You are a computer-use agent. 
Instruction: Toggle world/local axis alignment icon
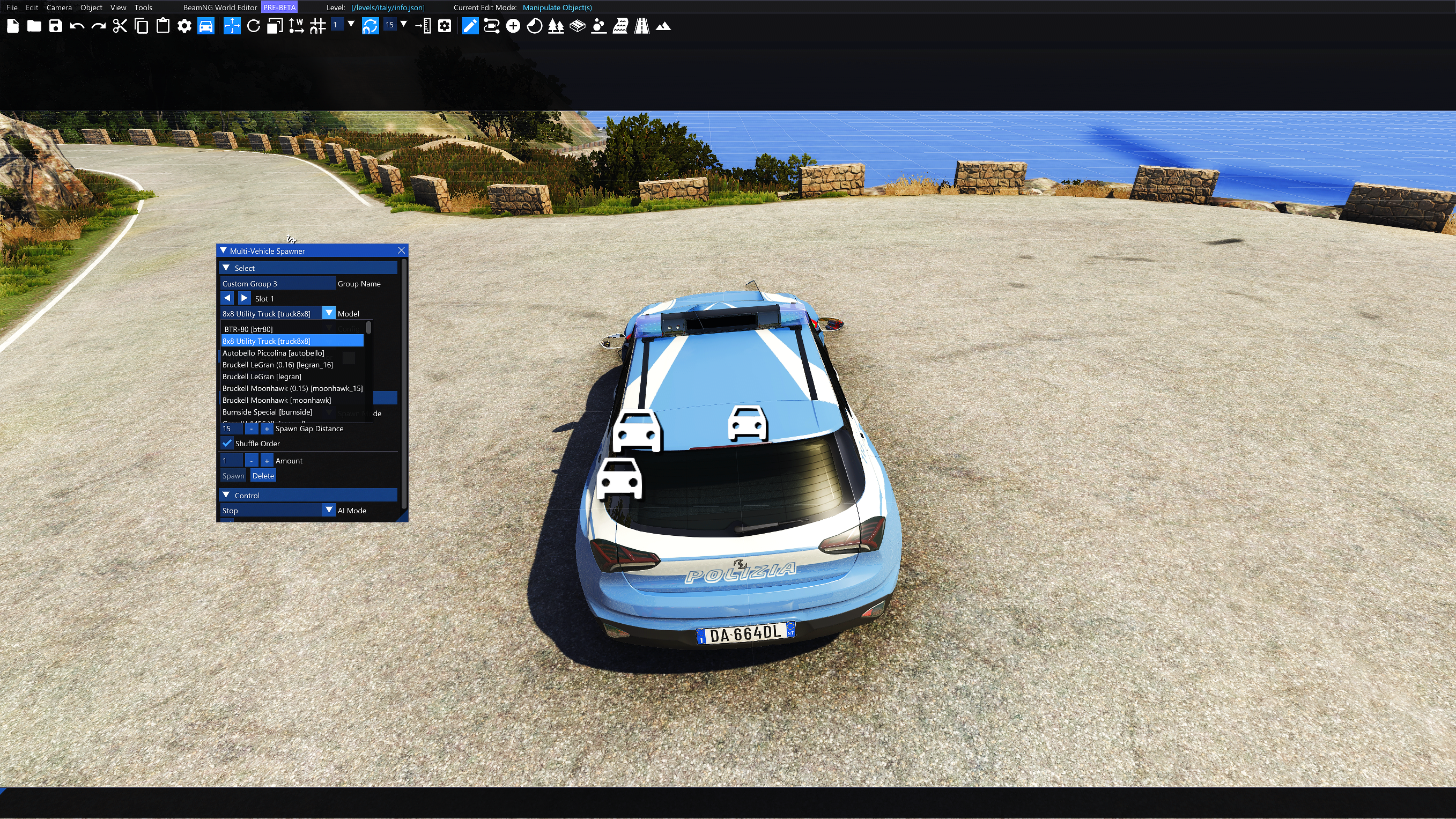(296, 26)
